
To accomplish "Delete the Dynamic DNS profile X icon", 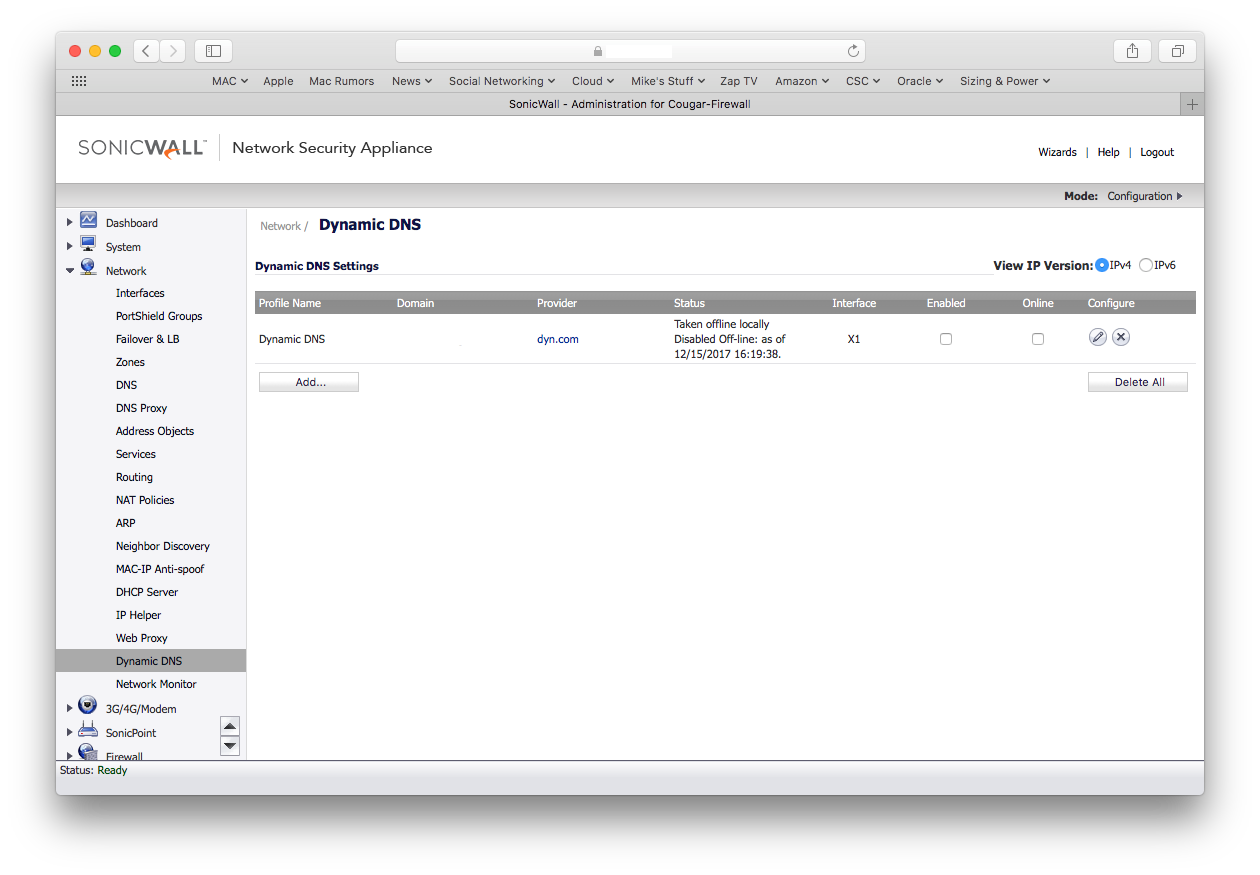I will [x=1121, y=338].
